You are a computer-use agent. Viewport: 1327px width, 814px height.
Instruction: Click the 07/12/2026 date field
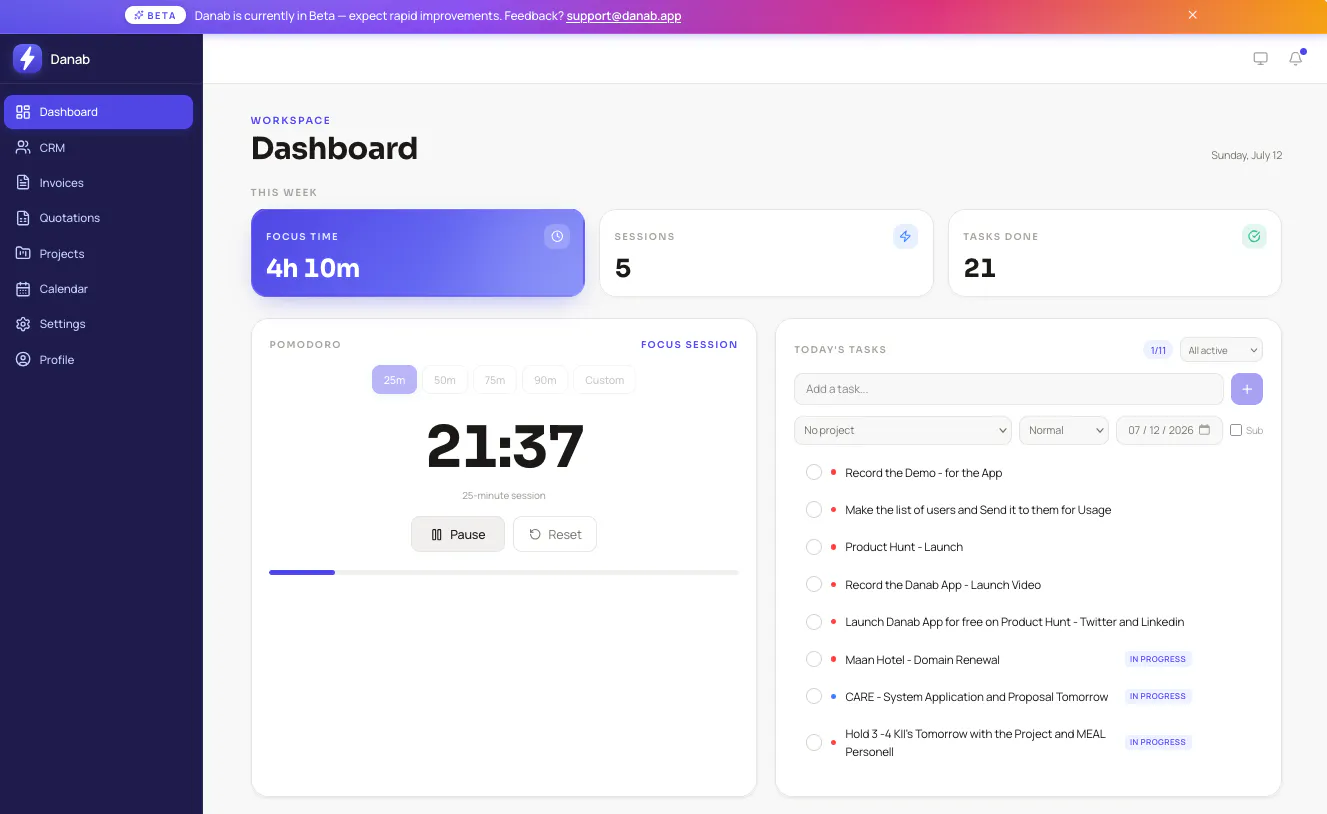pyautogui.click(x=1169, y=430)
